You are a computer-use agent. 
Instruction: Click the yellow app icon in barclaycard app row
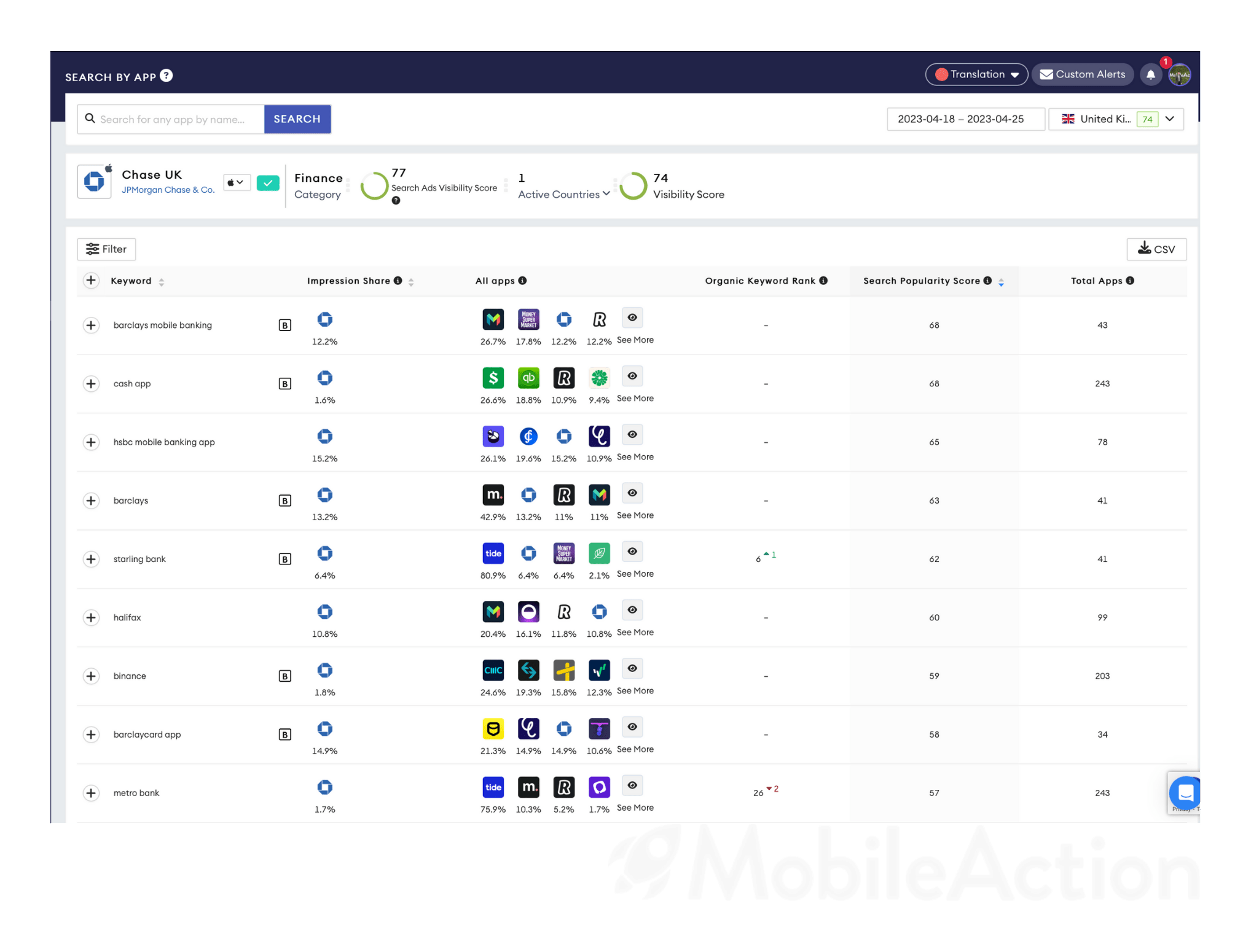pos(493,729)
